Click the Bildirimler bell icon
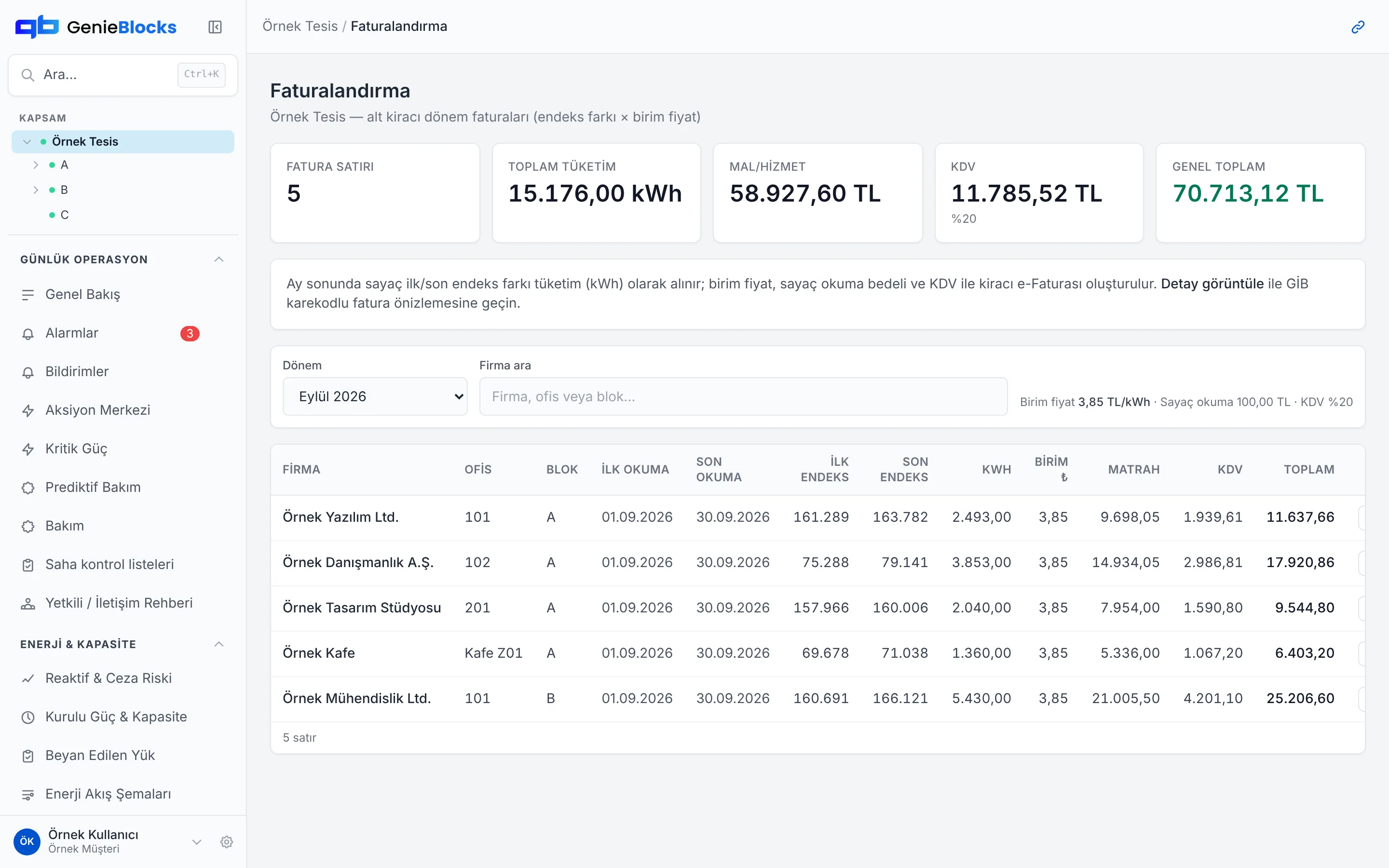Image resolution: width=1389 pixels, height=868 pixels. 27,372
